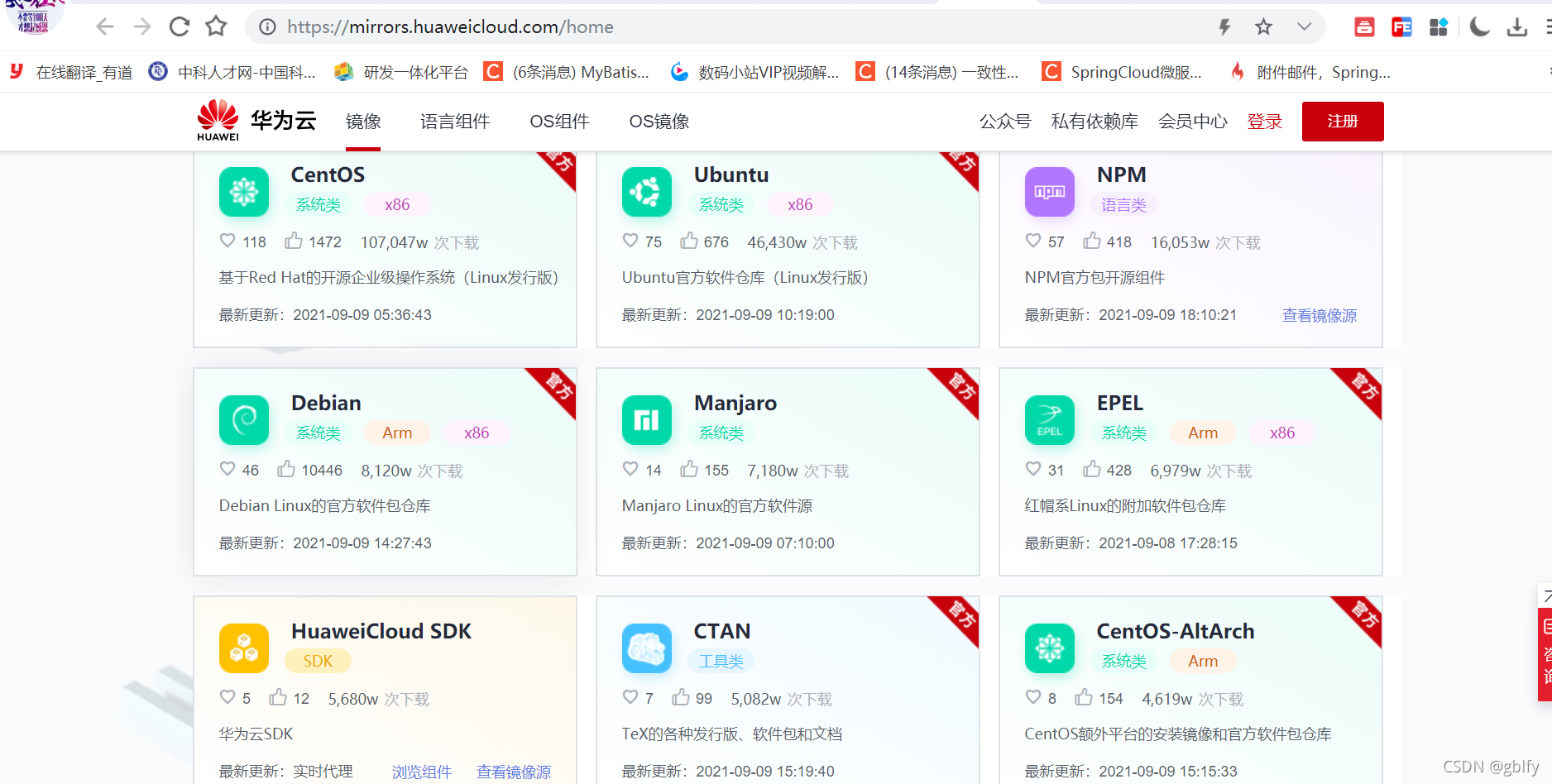This screenshot has height=784, width=1552.
Task: Toggle dark mode in the browser toolbar
Action: coord(1479,26)
